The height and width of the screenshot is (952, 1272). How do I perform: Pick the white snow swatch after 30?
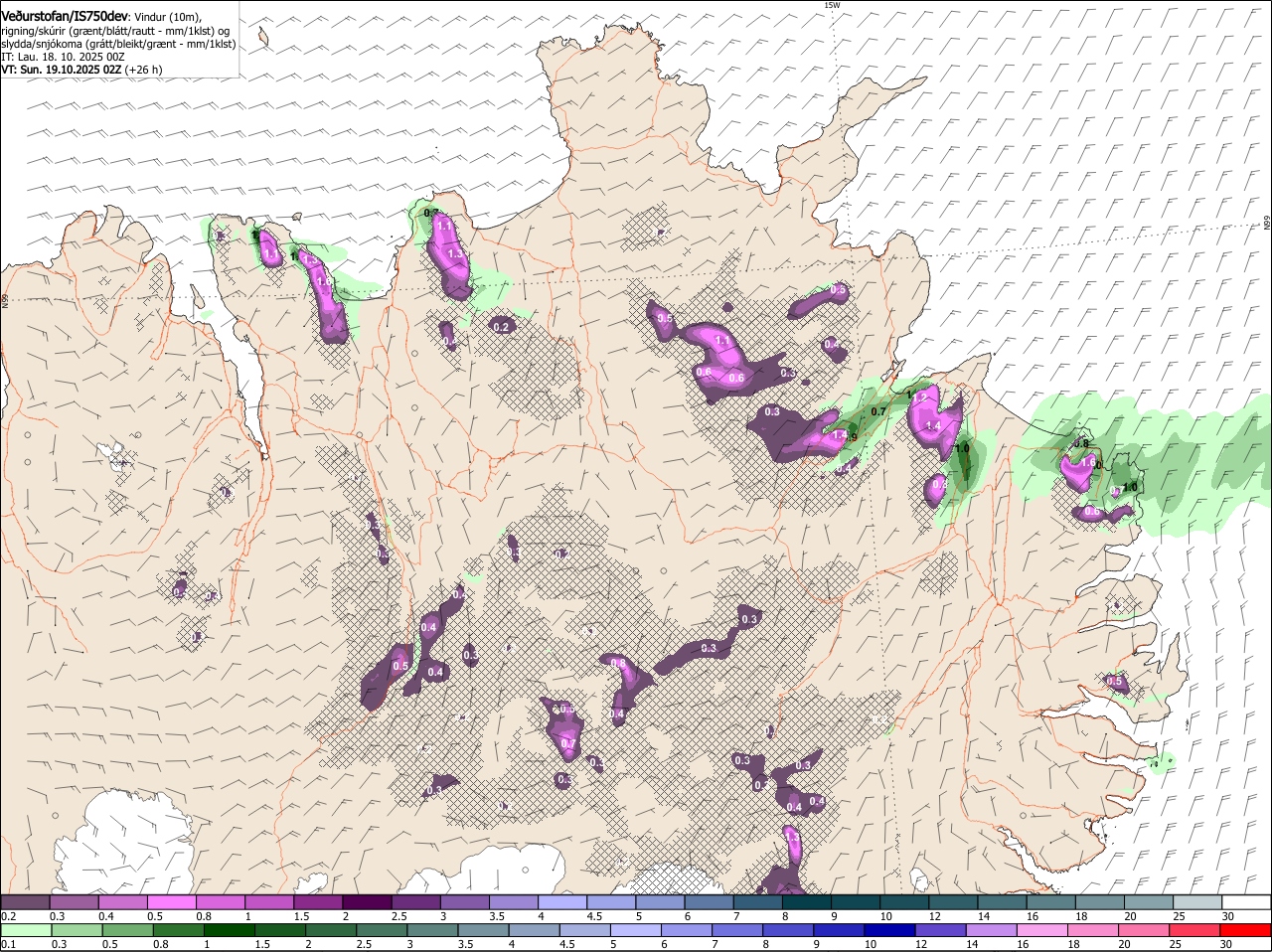click(x=1247, y=901)
